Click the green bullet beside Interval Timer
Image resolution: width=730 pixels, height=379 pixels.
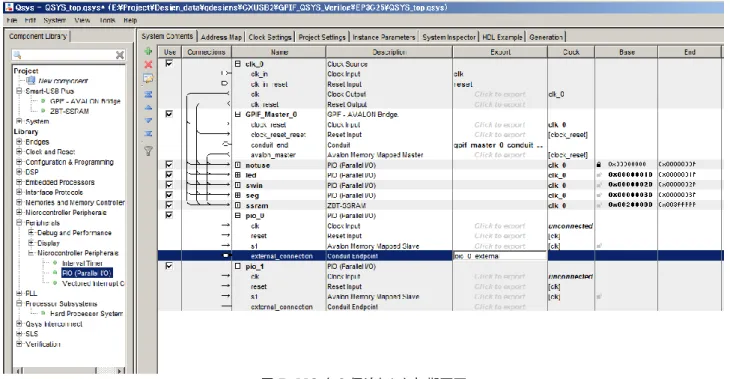(55, 263)
